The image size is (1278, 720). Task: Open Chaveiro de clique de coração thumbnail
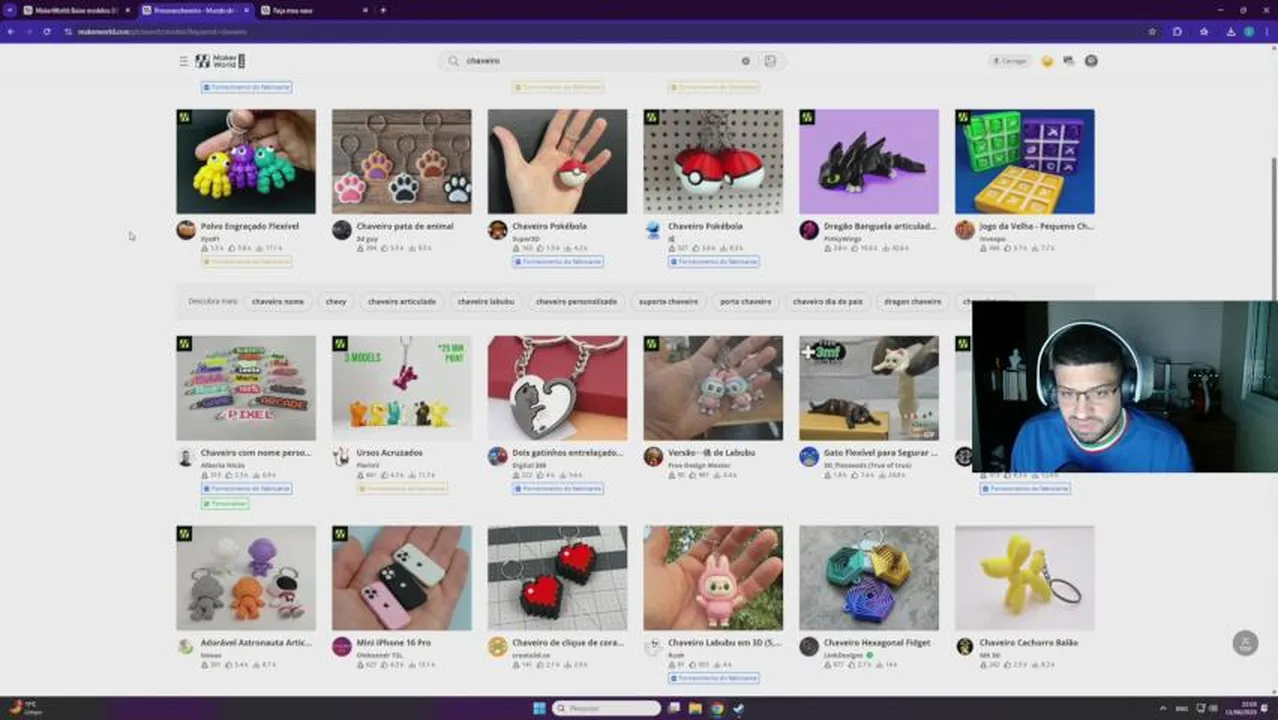[x=558, y=578]
